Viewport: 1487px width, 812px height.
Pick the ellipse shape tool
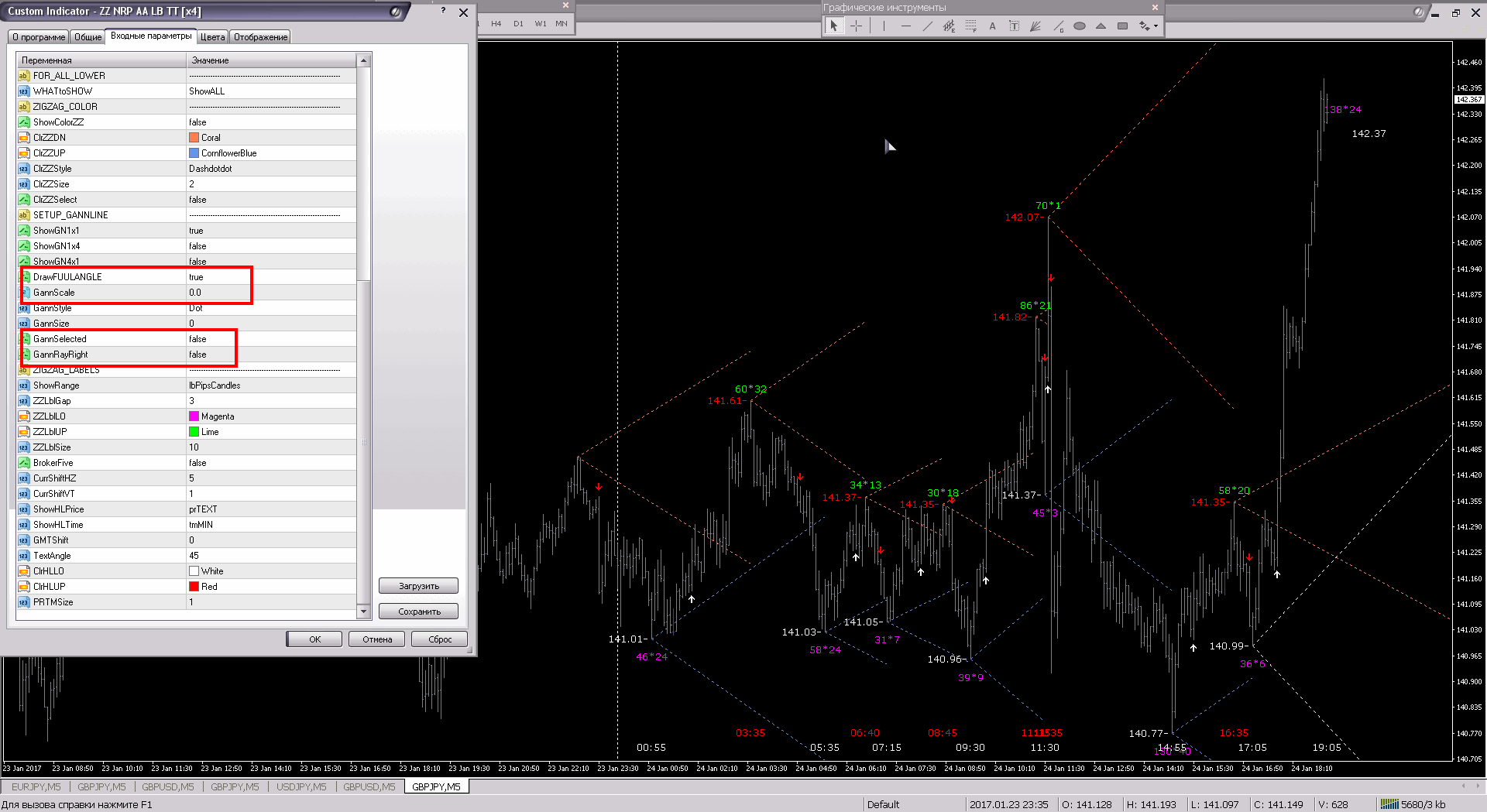(x=1079, y=26)
